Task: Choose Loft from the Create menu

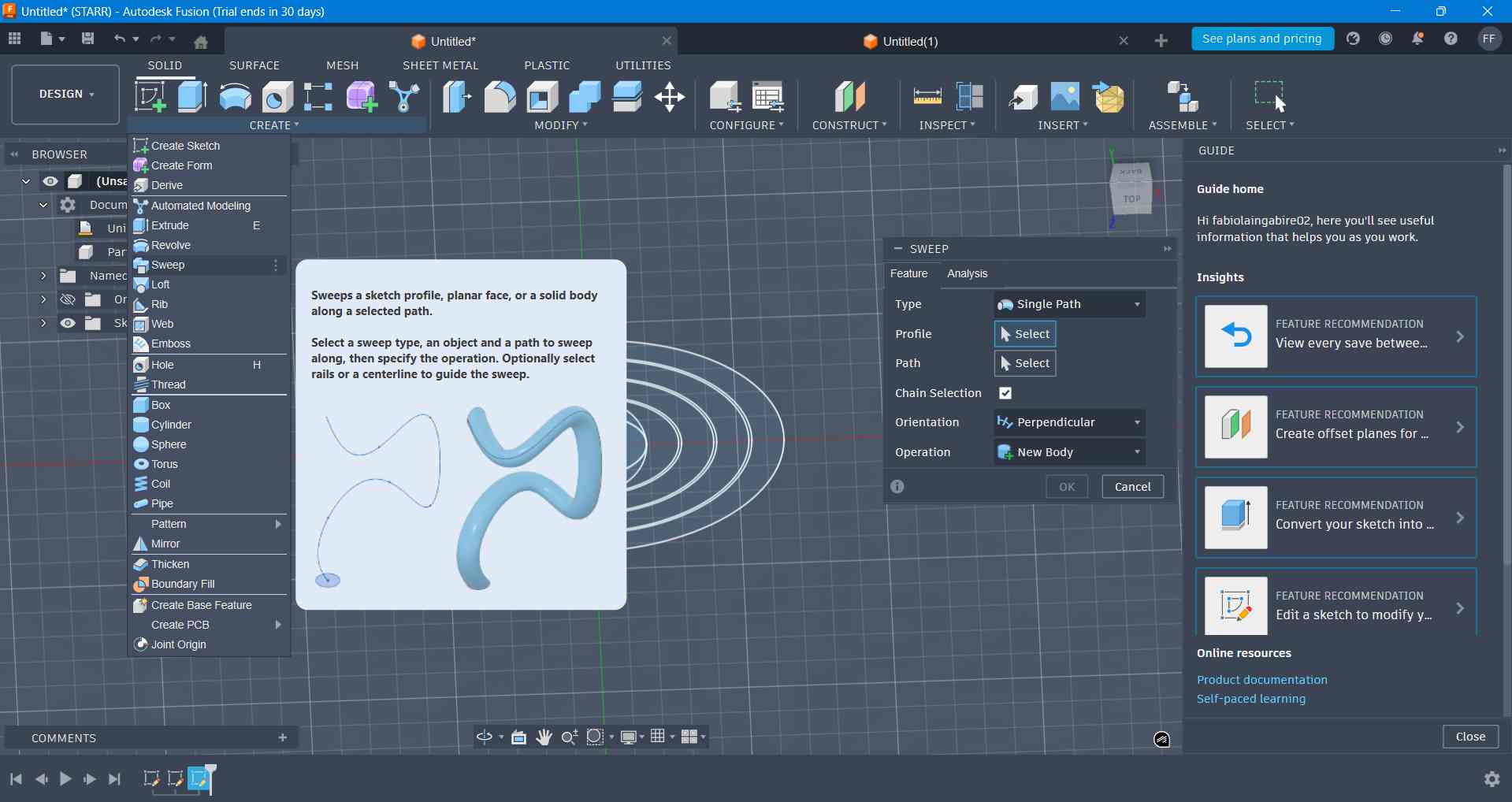Action: pos(209,284)
